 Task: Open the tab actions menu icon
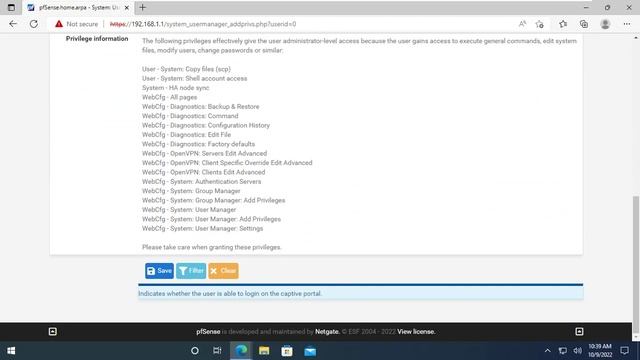click(11, 7)
